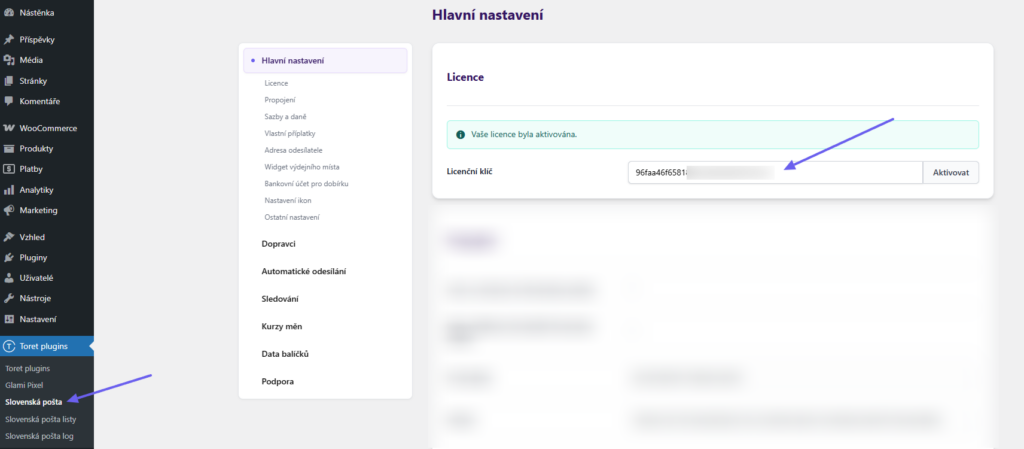Click the Nástroje wrench icon
Viewport: 1024px width, 449px height.
coord(9,298)
